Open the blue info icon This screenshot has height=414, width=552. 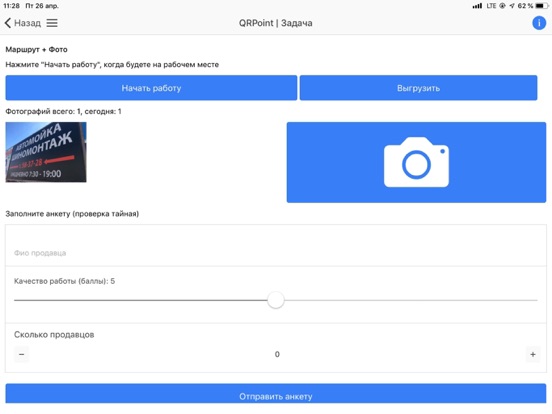pyautogui.click(x=539, y=23)
